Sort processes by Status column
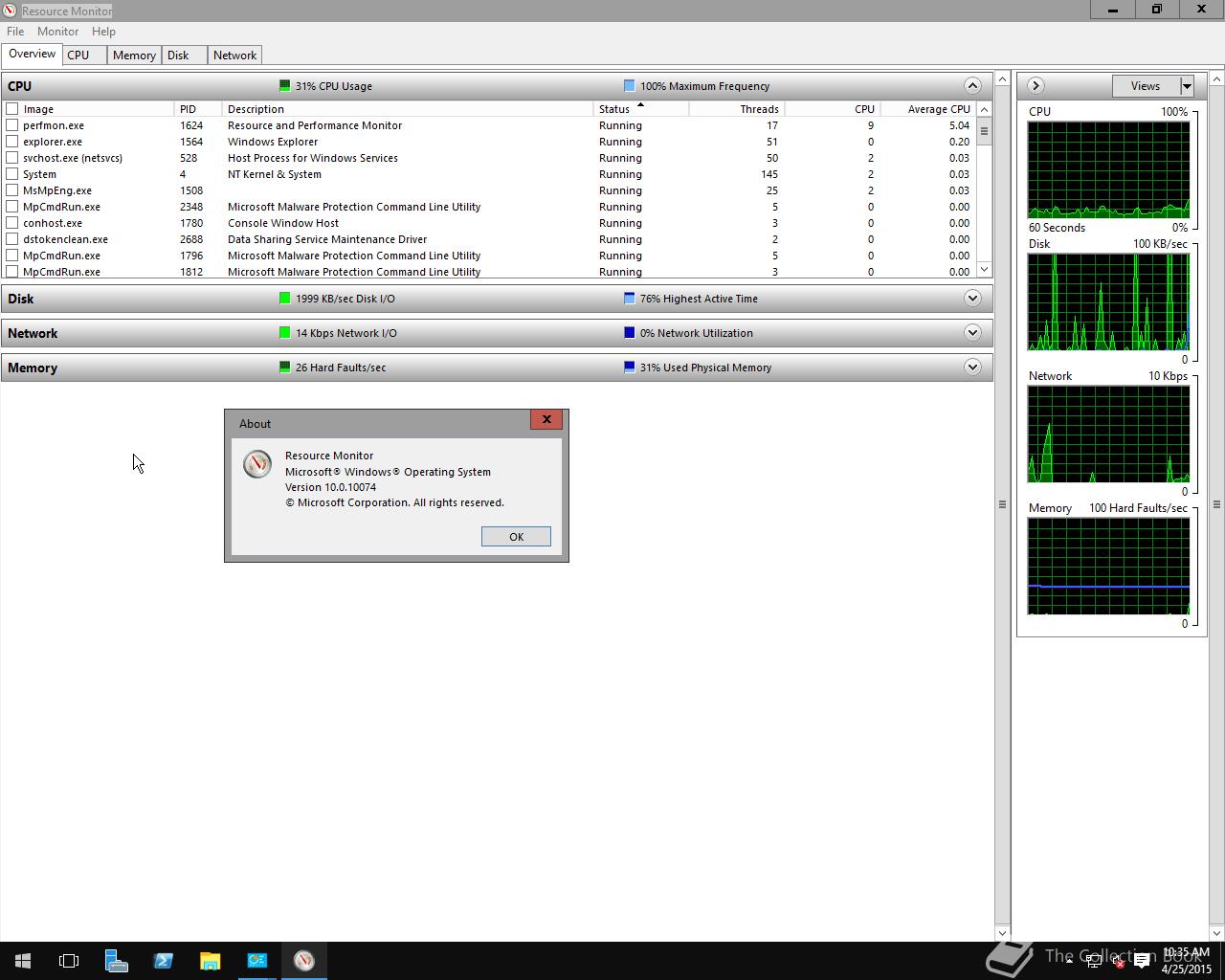 point(640,109)
